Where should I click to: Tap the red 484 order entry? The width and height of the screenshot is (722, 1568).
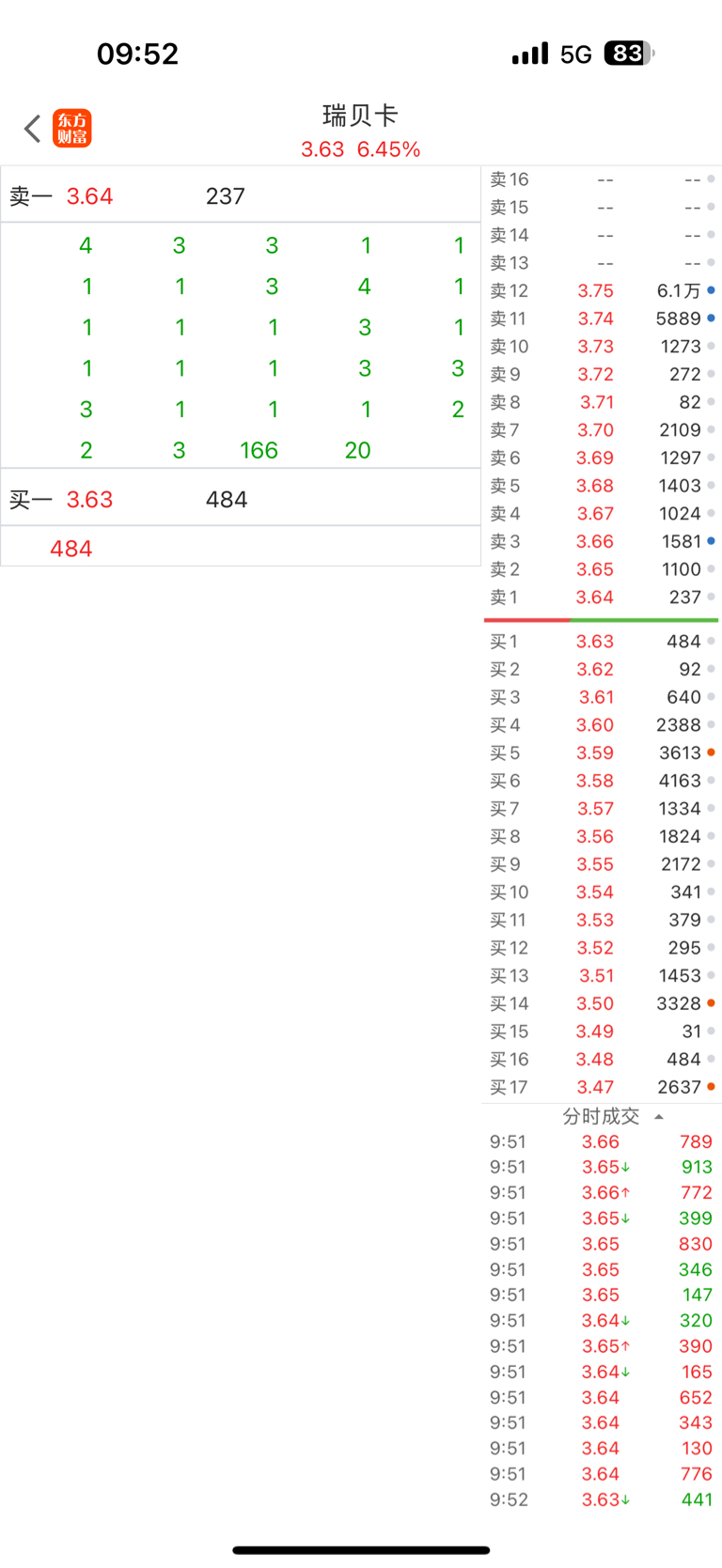[x=71, y=549]
